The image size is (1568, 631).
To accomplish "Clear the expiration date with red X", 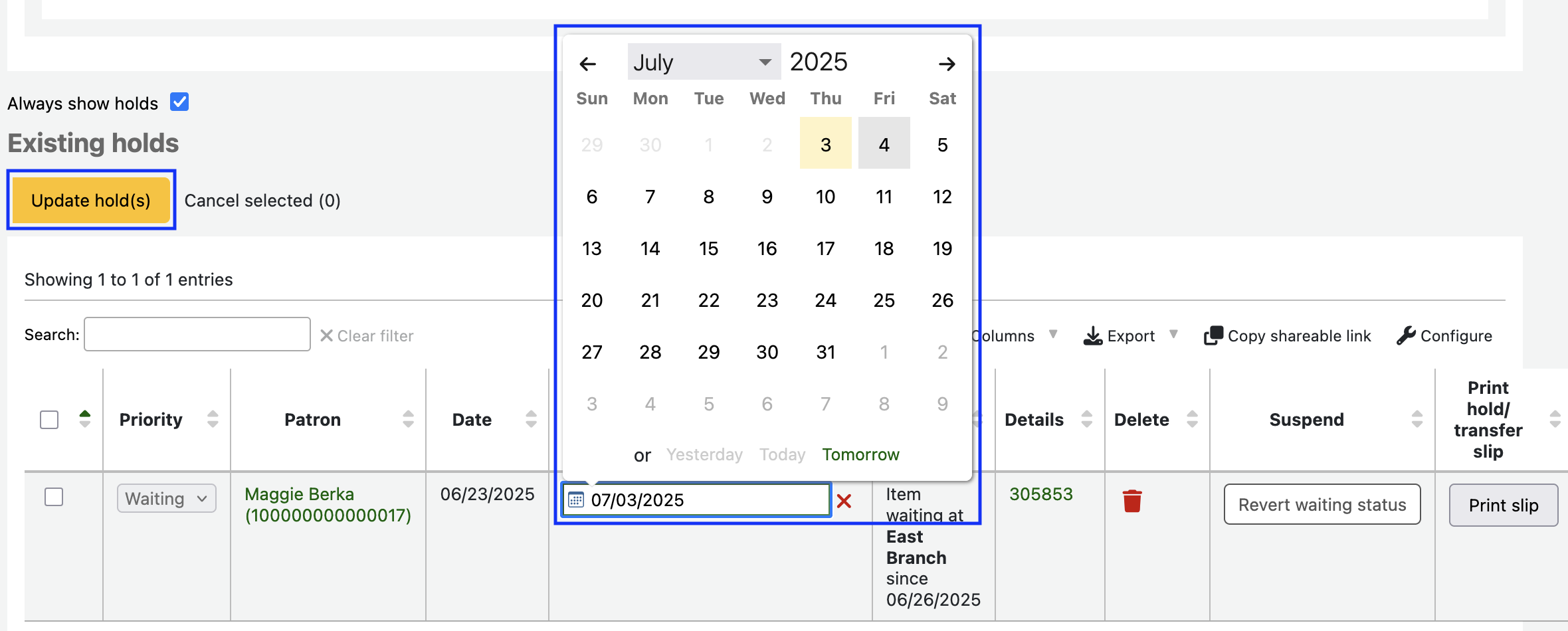I will click(x=844, y=501).
